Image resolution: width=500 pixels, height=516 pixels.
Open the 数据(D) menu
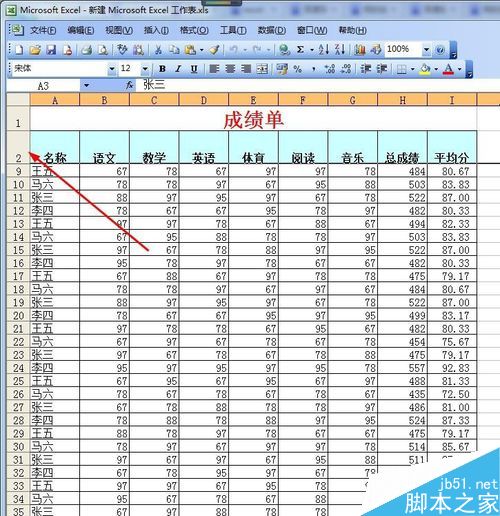click(272, 31)
